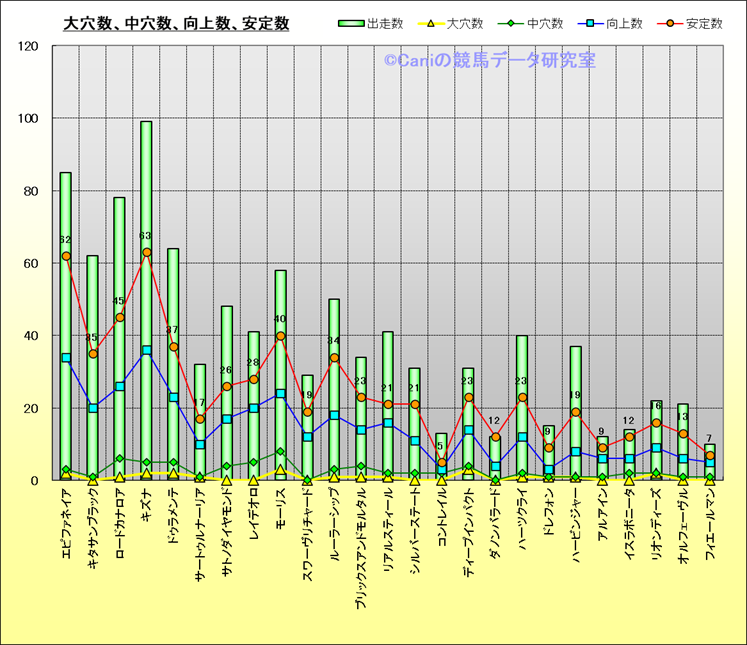747x645 pixels.
Task: Click the green 出走数 legend bar icon
Action: [352, 23]
